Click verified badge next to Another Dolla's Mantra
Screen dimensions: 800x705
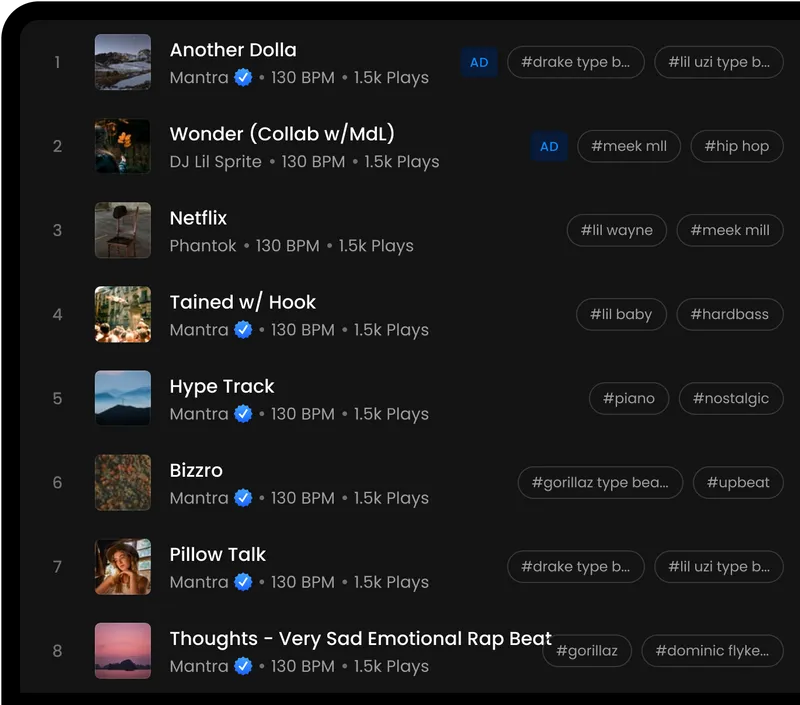pyautogui.click(x=243, y=78)
